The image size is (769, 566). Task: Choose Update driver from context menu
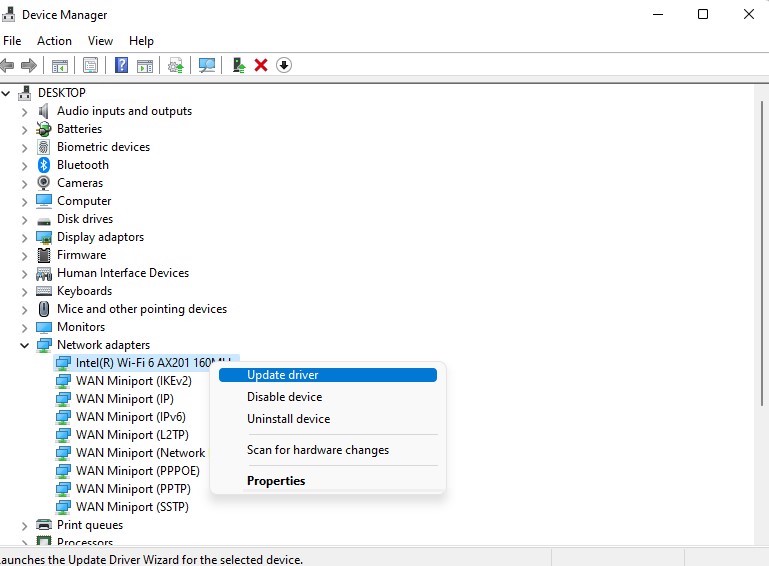[x=282, y=375]
